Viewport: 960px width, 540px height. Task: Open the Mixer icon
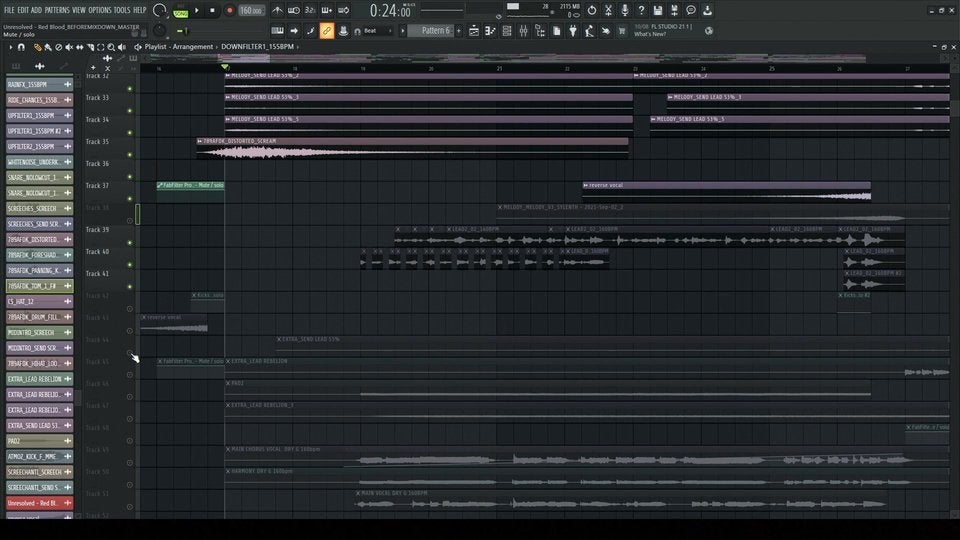tap(523, 31)
